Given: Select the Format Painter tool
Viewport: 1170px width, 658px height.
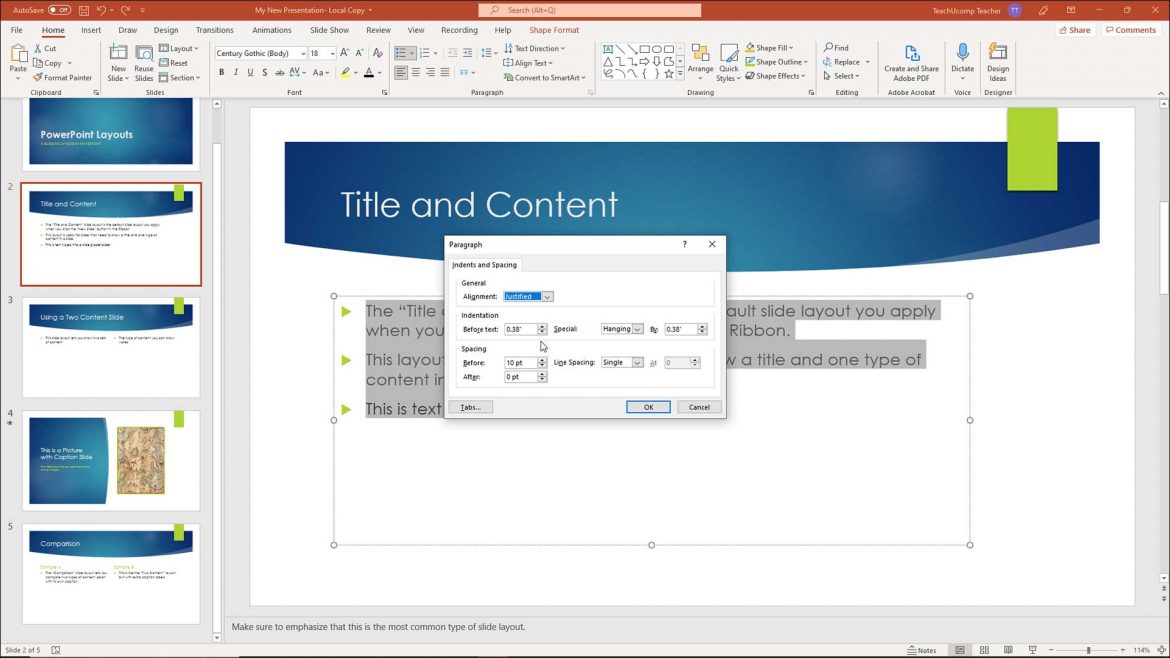Looking at the screenshot, I should click(x=63, y=76).
